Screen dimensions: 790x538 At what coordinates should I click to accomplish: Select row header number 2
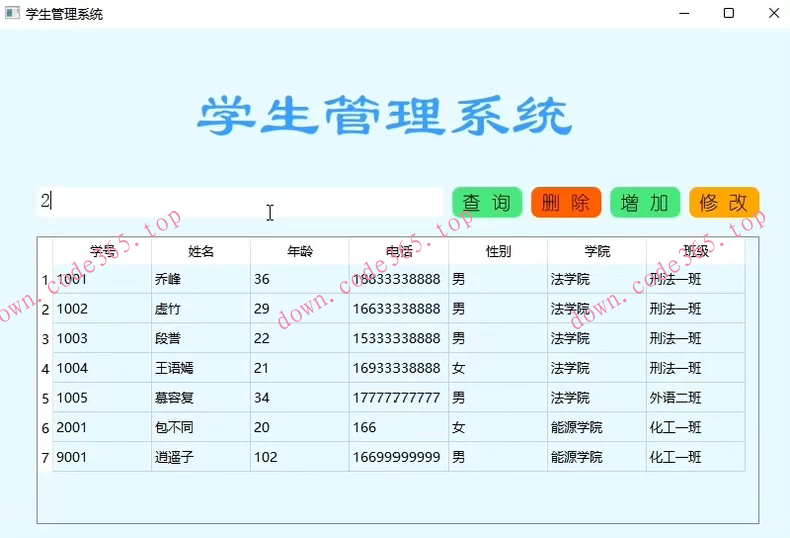(45, 309)
